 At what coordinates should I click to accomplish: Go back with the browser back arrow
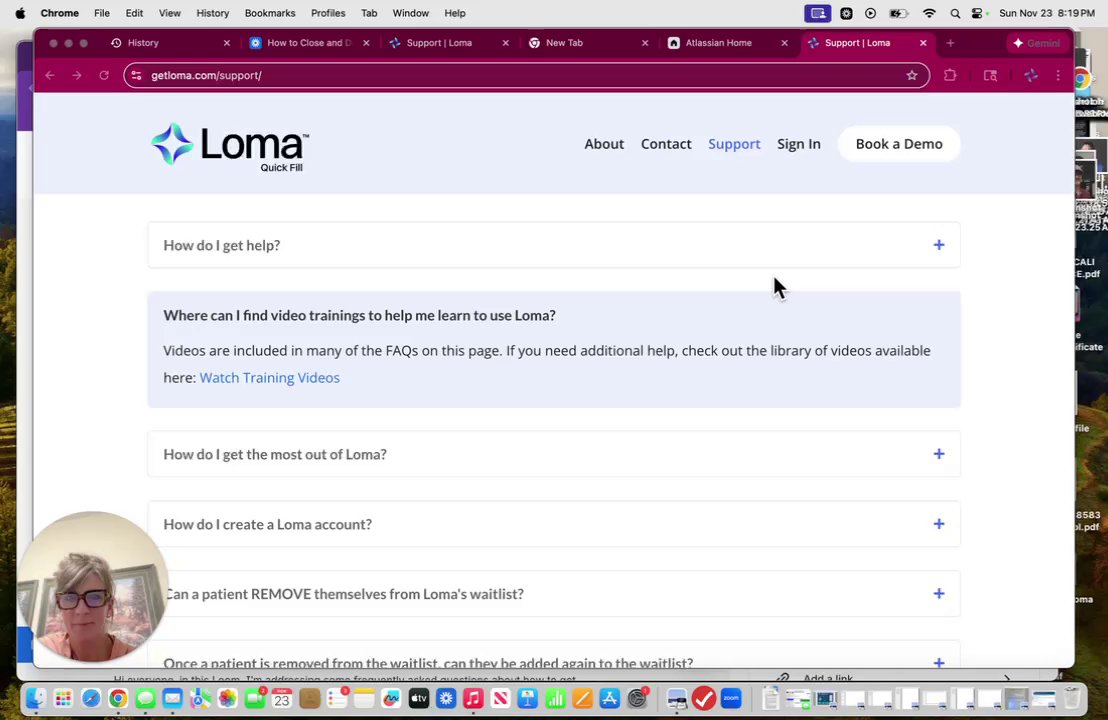pos(50,76)
